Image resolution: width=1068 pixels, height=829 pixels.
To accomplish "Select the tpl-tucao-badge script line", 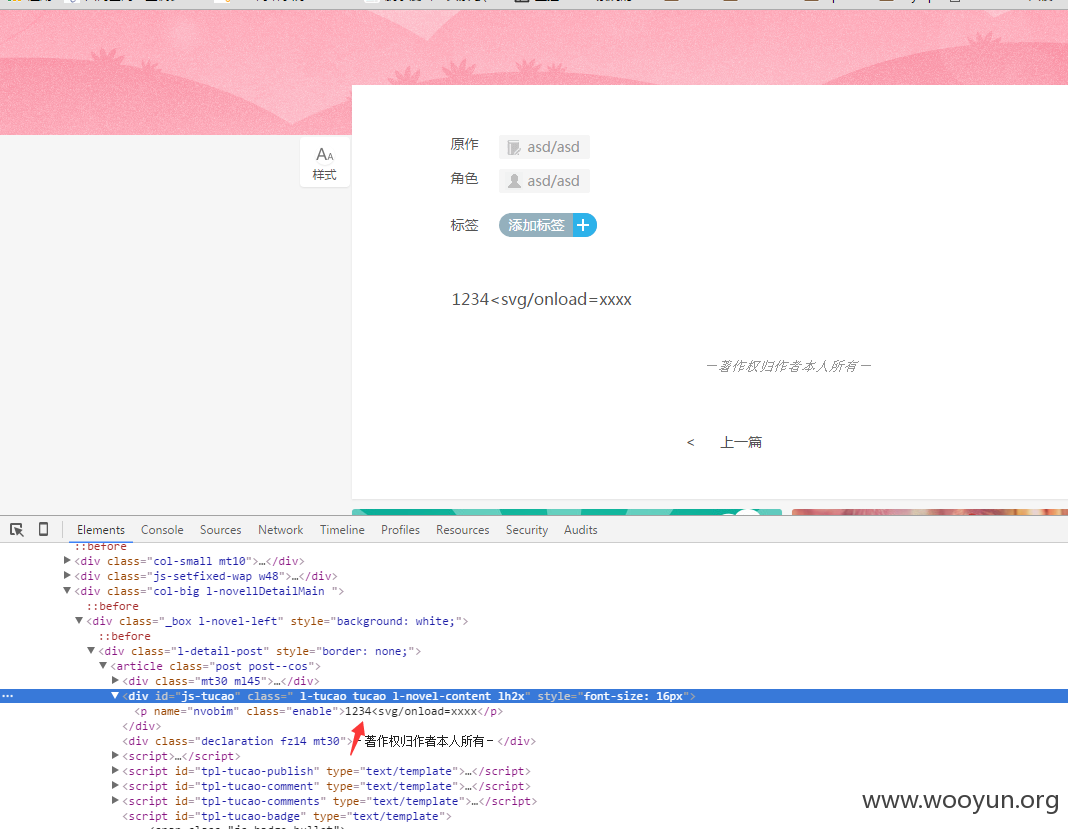I will 287,816.
